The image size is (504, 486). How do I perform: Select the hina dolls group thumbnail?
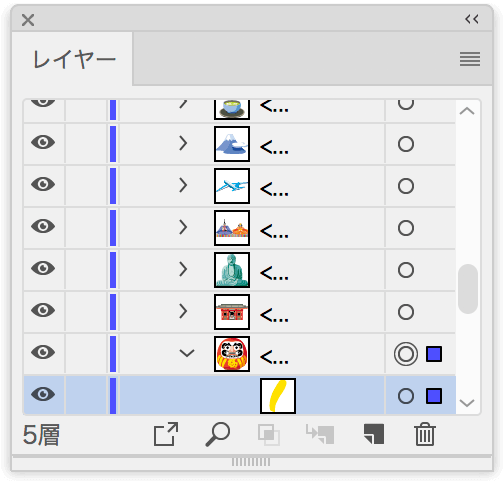click(232, 228)
